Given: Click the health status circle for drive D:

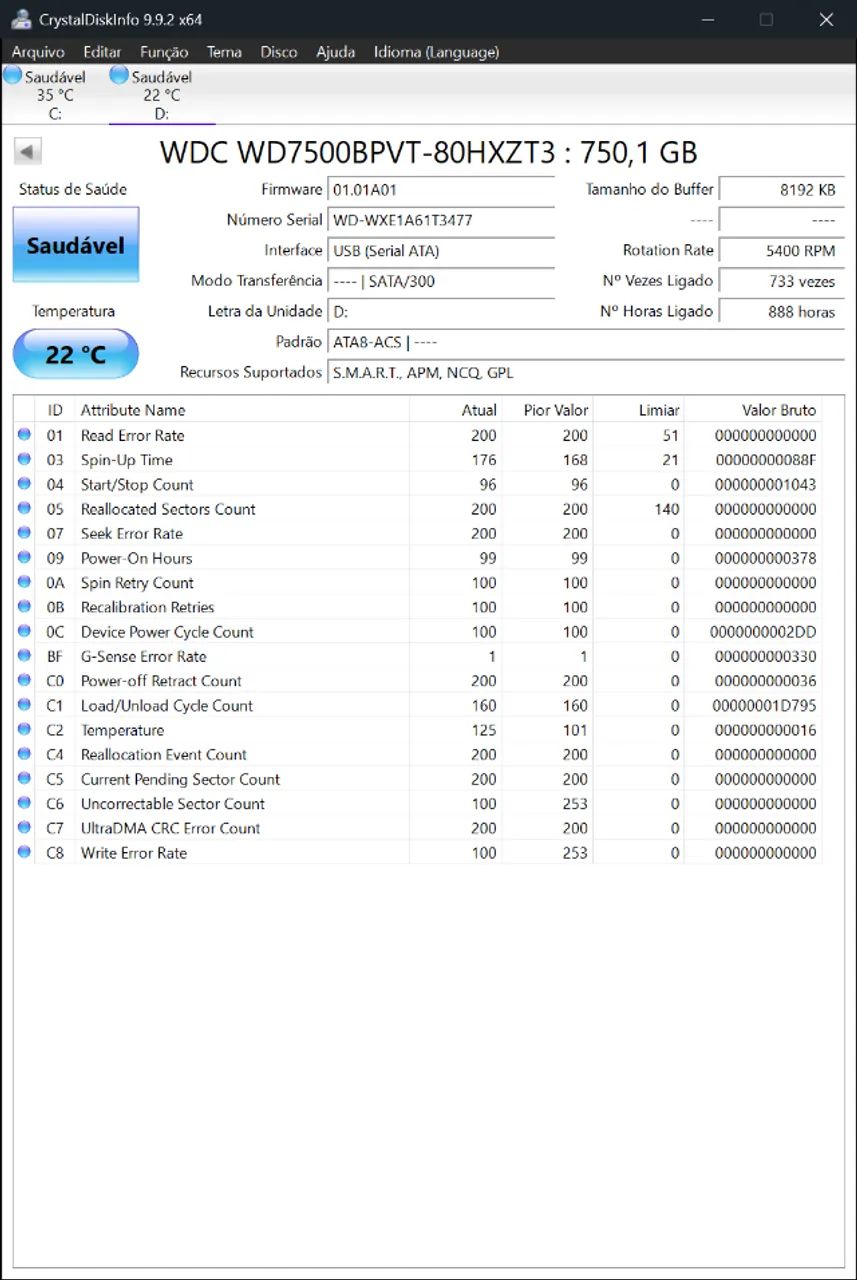Looking at the screenshot, I should [x=119, y=75].
